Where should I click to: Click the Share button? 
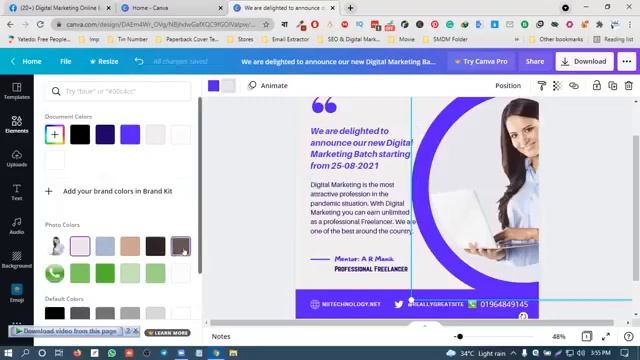(535, 61)
